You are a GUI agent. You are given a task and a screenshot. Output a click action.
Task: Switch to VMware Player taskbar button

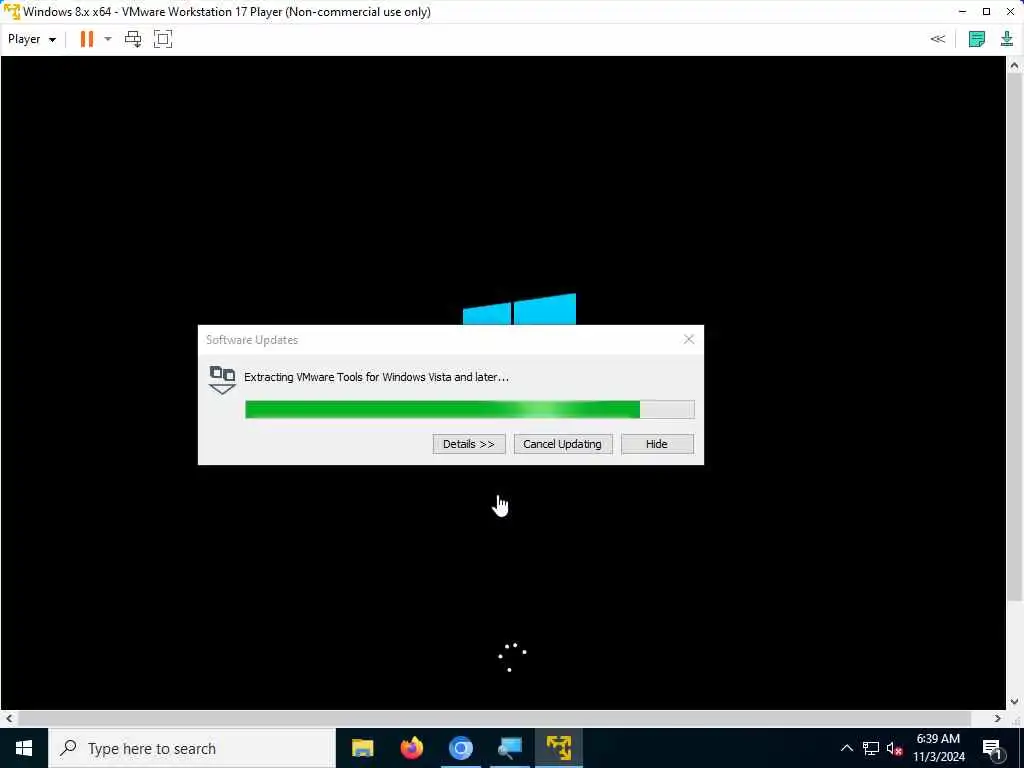(559, 748)
